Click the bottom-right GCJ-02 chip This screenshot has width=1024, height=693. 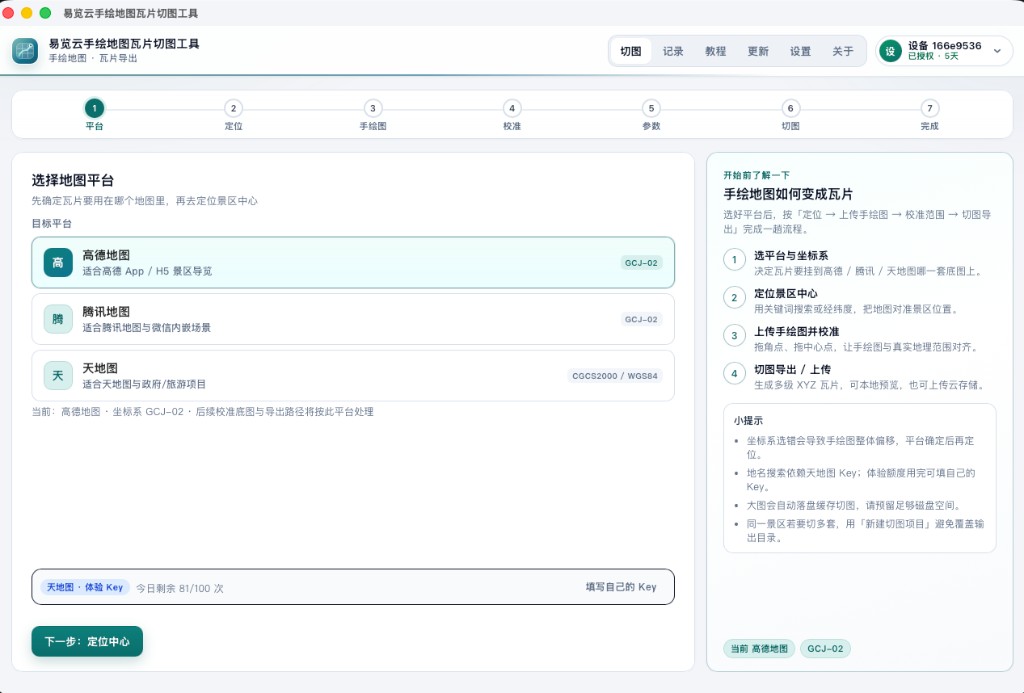[x=825, y=649]
